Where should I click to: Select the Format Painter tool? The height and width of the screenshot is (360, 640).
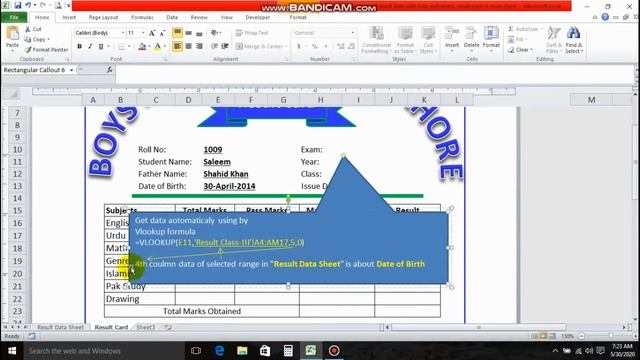coord(46,49)
